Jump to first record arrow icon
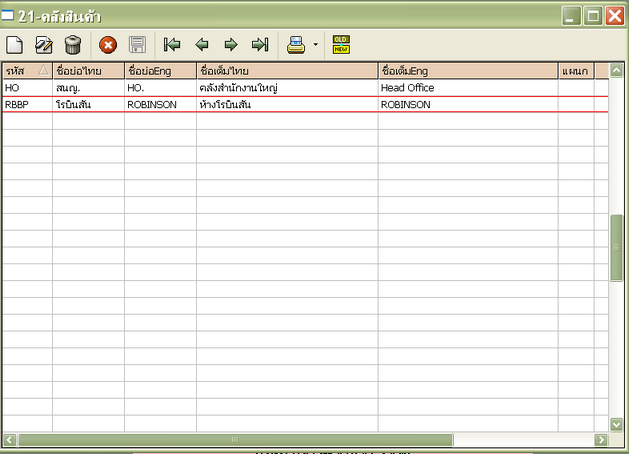629x454 pixels. [x=172, y=45]
